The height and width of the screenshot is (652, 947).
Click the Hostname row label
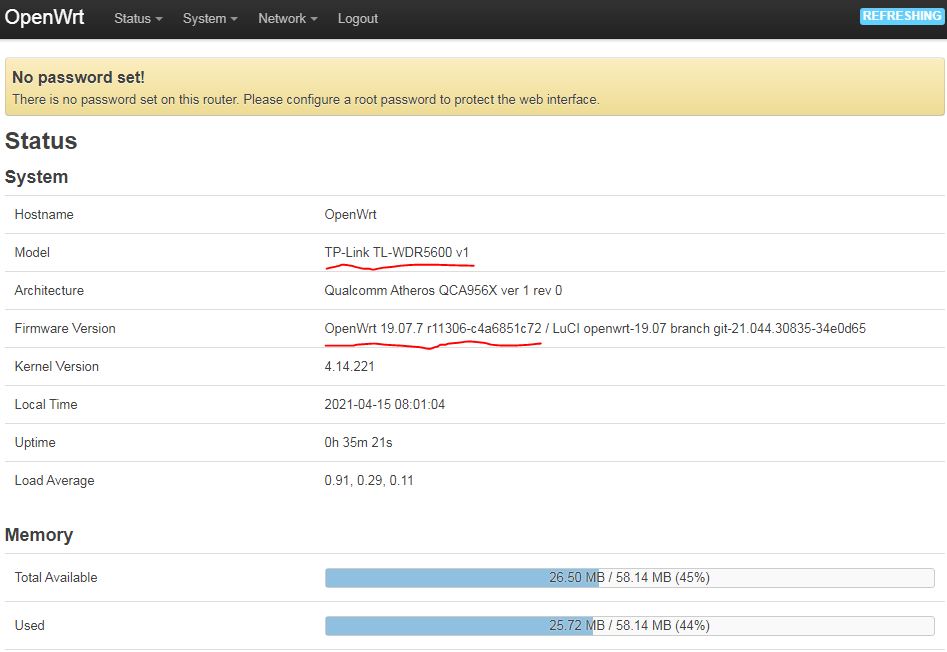(x=44, y=214)
